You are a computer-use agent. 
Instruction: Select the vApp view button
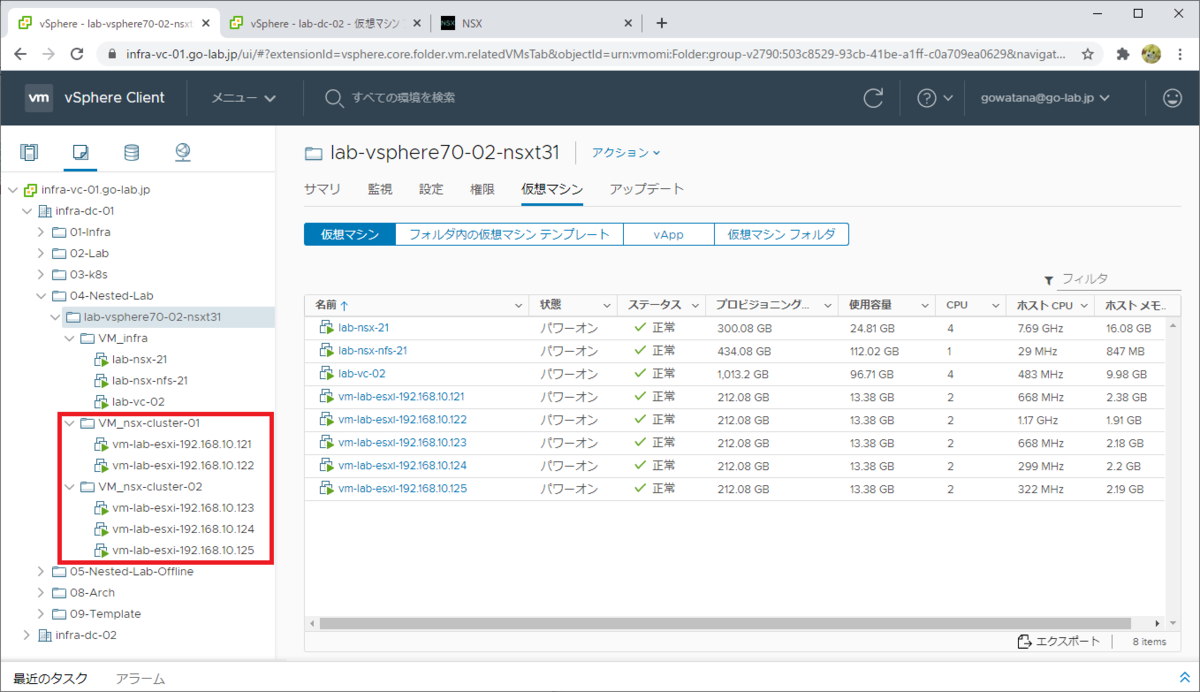point(669,234)
